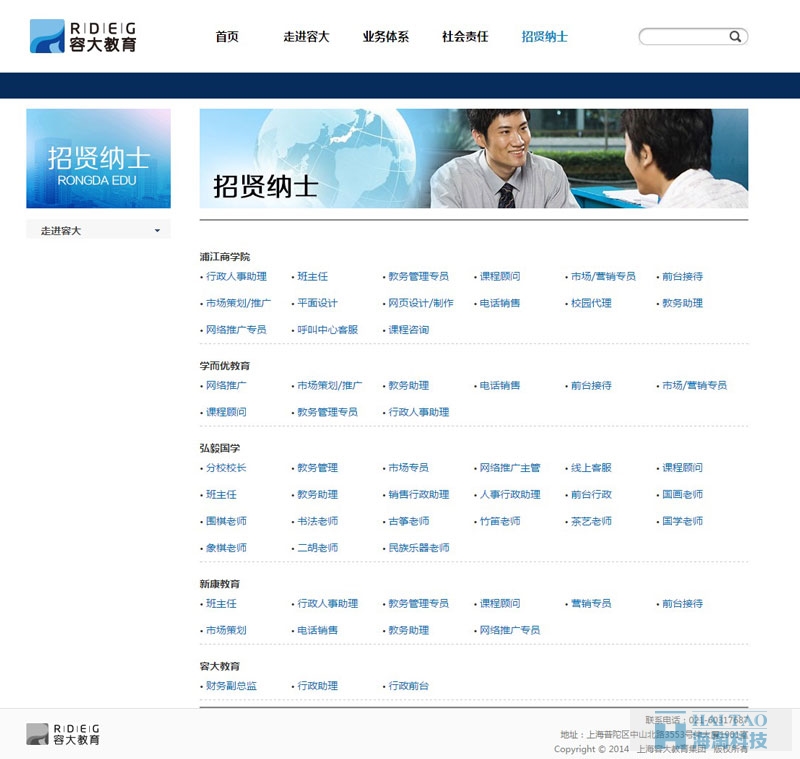This screenshot has height=759, width=800.
Task: Click the 弘毅国学 section heading
Action: click(x=219, y=448)
